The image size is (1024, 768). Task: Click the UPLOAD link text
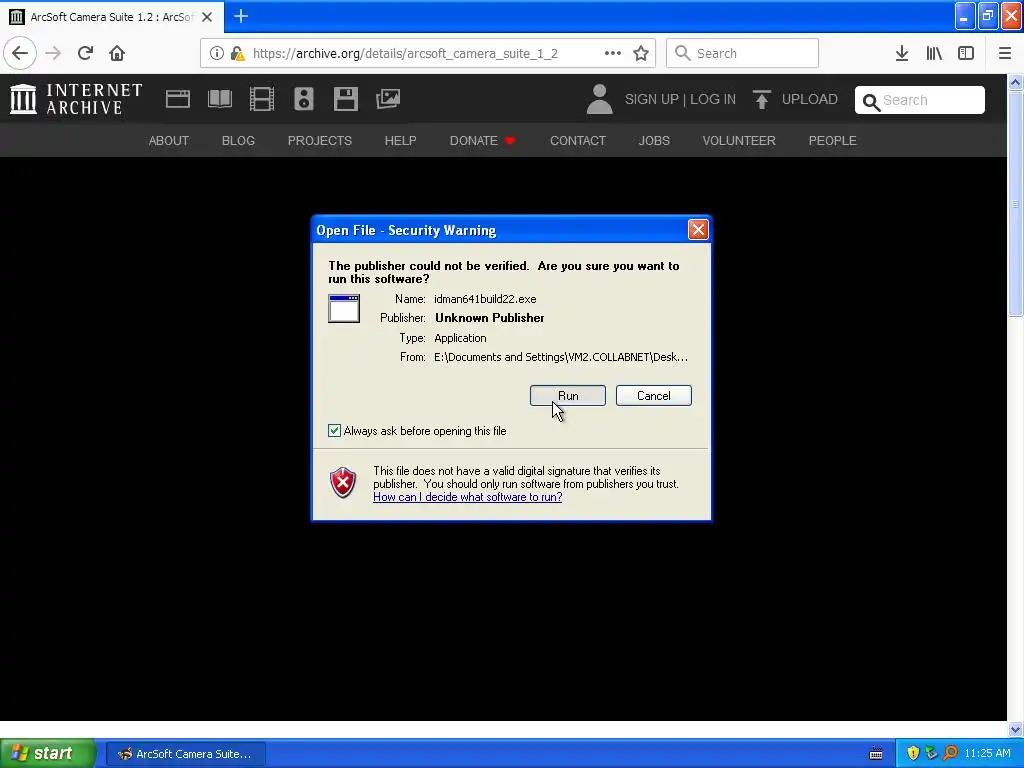[810, 99]
